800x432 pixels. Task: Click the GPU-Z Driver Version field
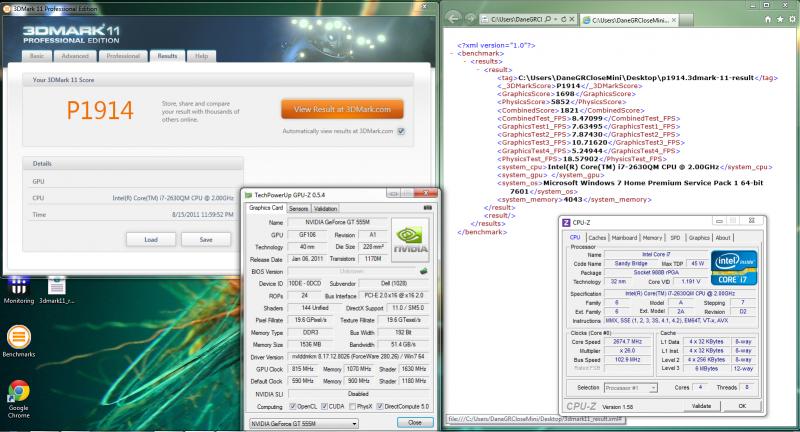pos(358,357)
